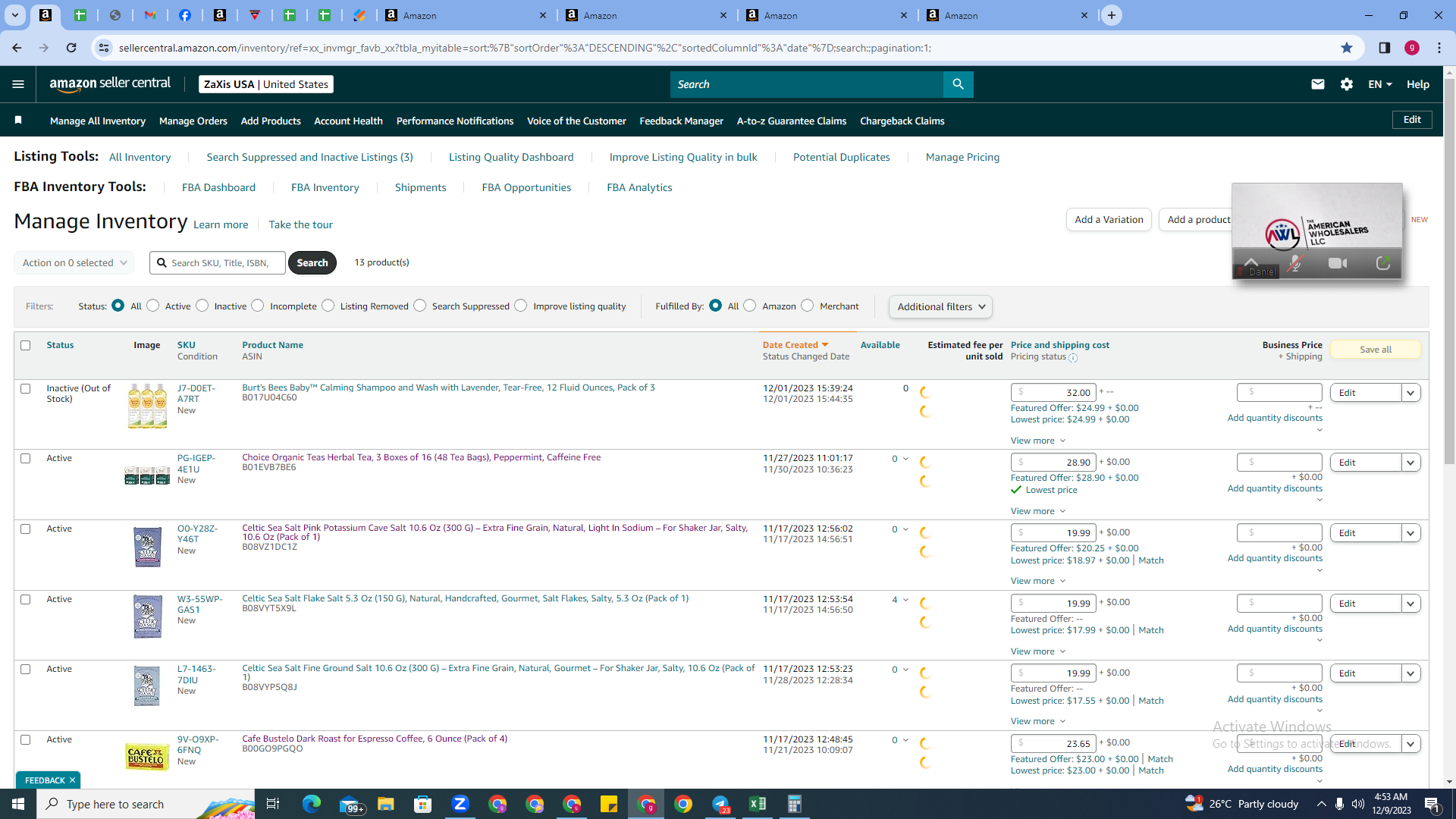
Task: Open the Seller Central hamburger menu
Action: pyautogui.click(x=18, y=84)
